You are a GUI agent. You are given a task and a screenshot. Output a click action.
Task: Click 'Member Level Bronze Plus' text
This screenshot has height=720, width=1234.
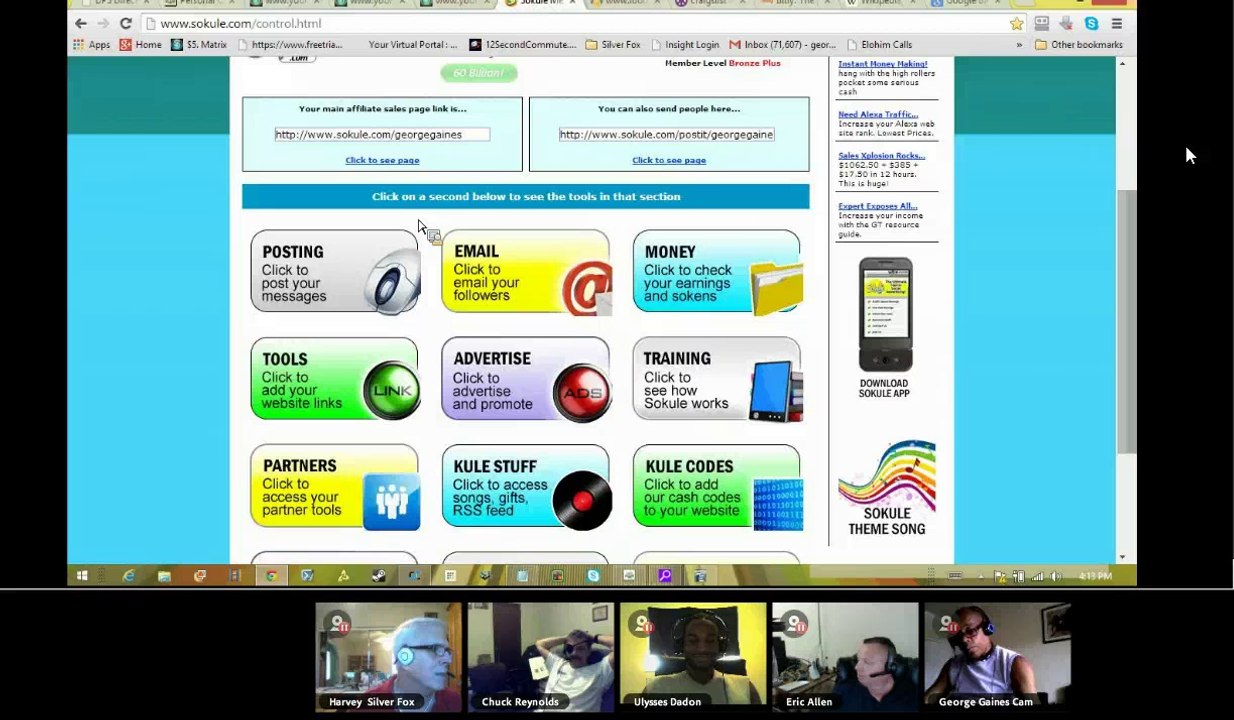(722, 63)
